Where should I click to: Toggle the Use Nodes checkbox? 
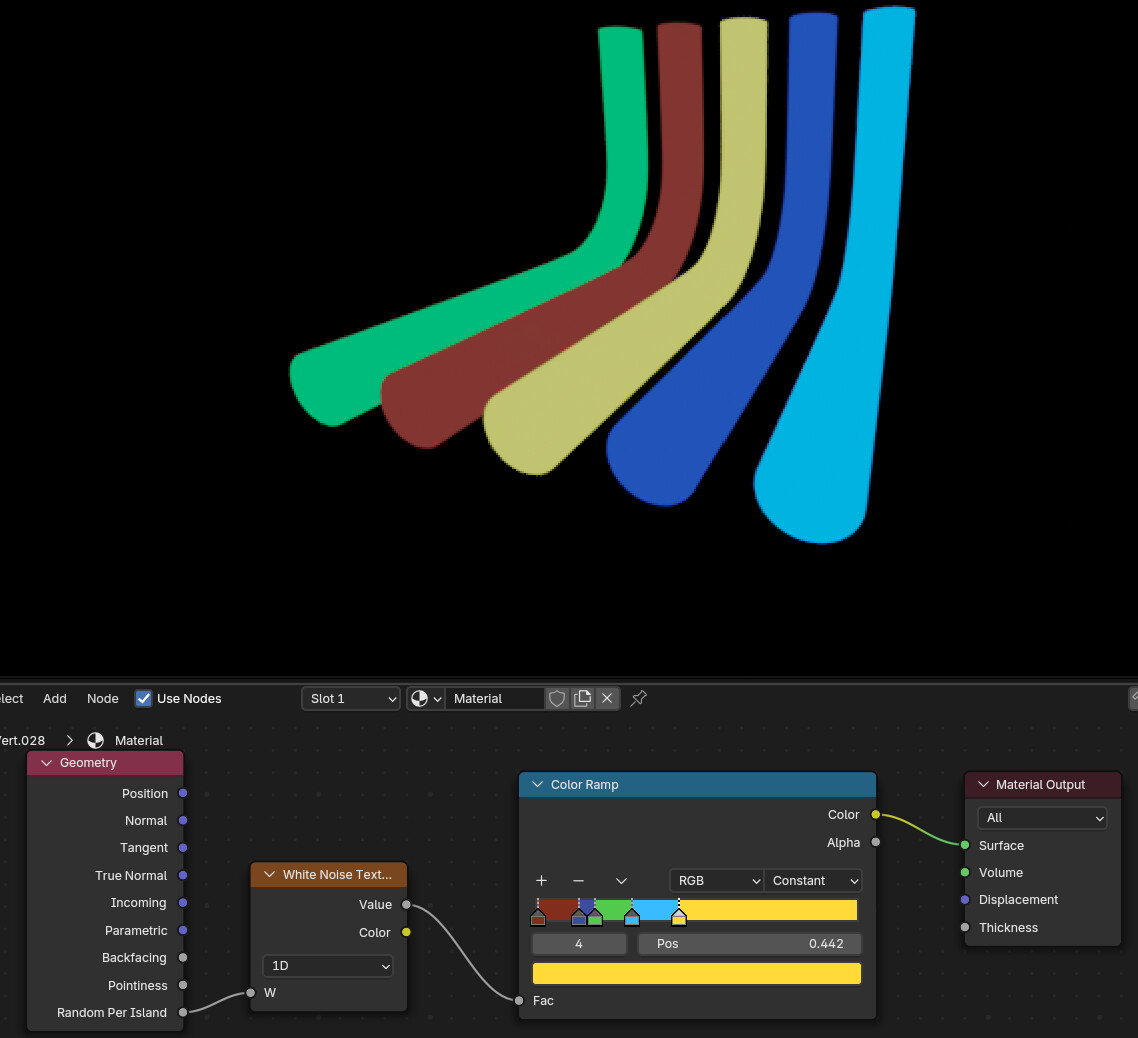coord(144,698)
